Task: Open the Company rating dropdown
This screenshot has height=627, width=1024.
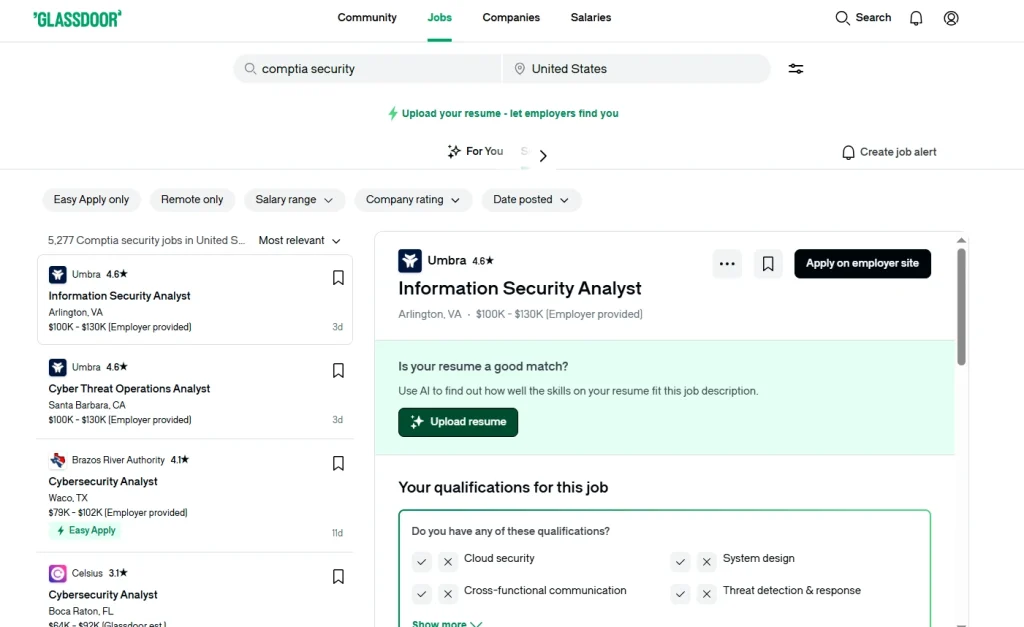Action: (413, 200)
